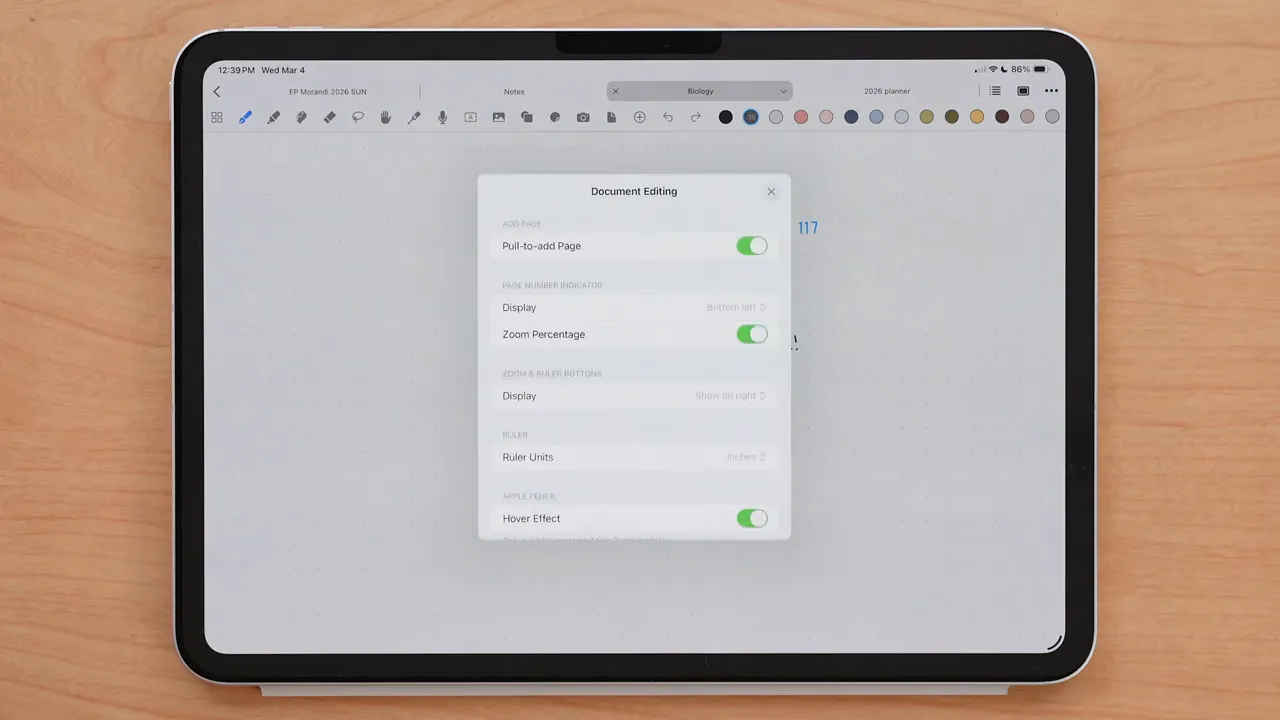The image size is (1280, 720).
Task: Open the Show on right dropdown
Action: coord(730,396)
